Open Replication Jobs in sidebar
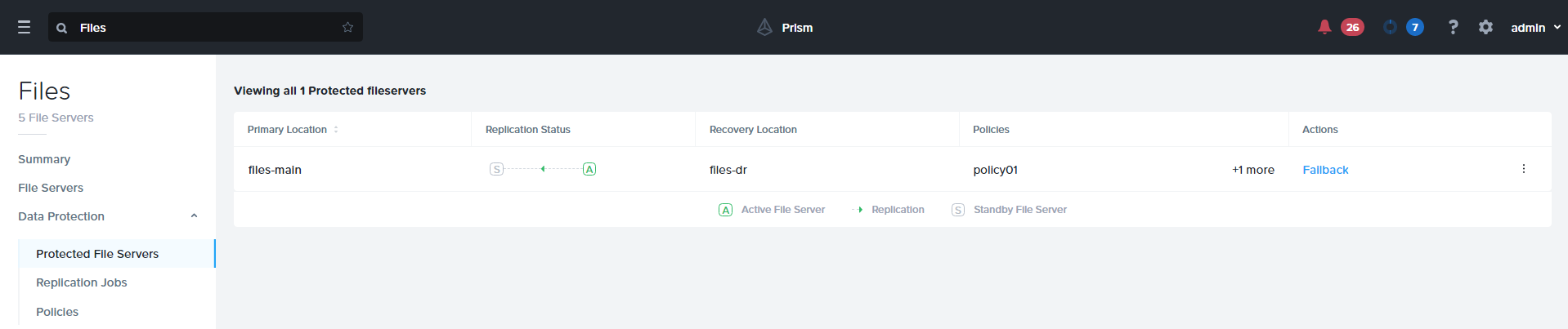Viewport: 1568px width, 329px height. 82,282
